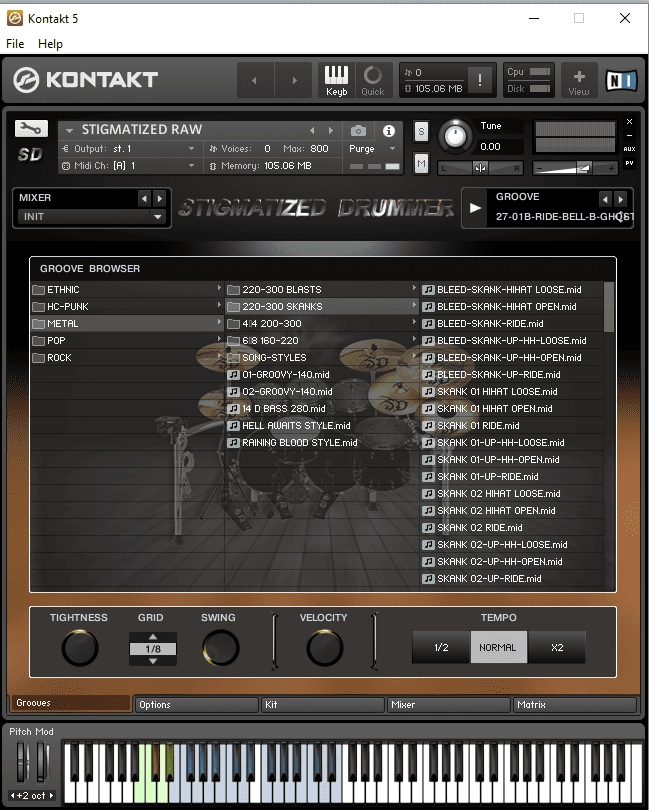Go to previous instrument with header left arrow
This screenshot has height=810, width=649.
(x=254, y=80)
